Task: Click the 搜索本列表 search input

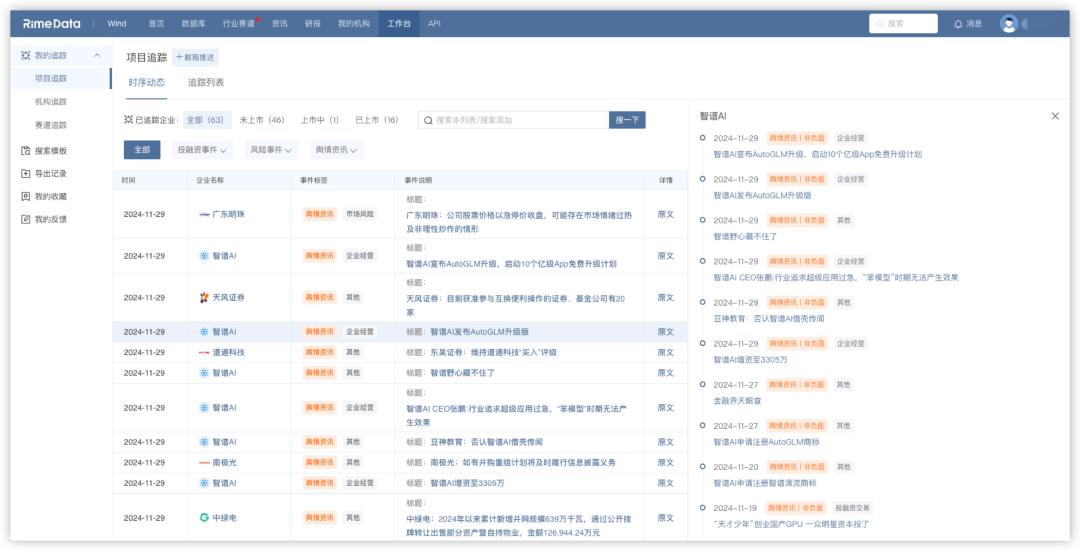Action: click(513, 120)
